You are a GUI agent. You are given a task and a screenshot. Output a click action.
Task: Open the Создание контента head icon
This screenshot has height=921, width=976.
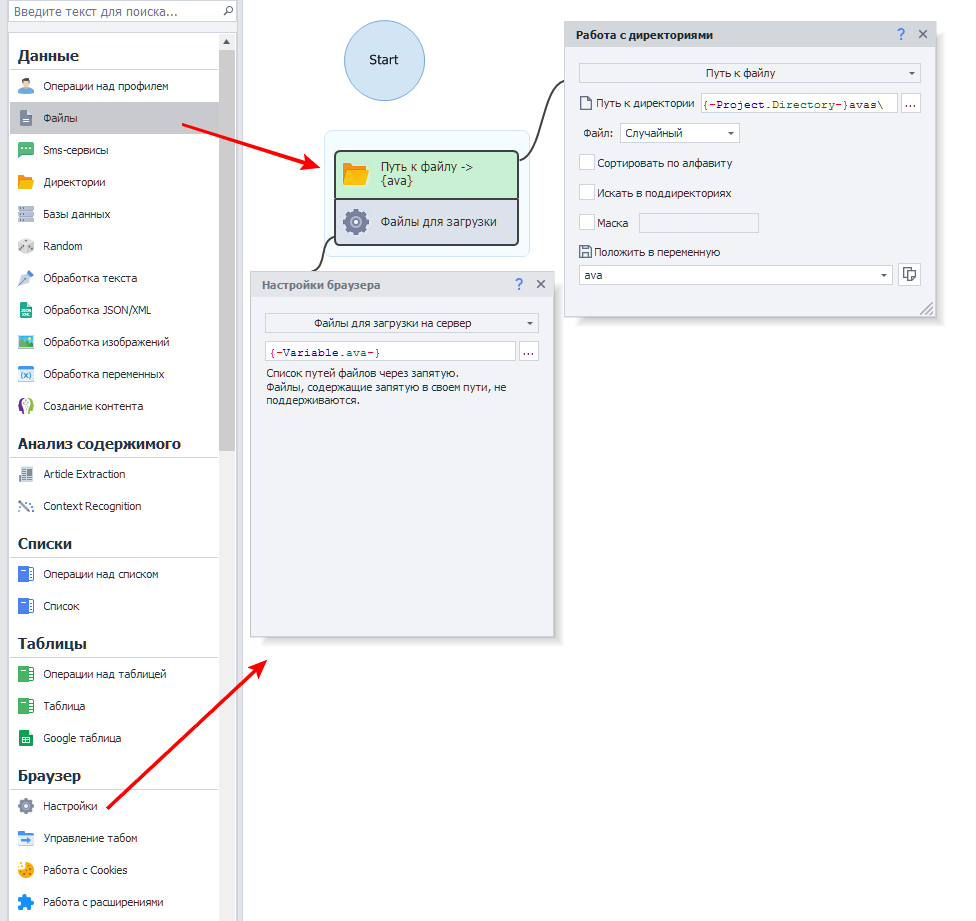[x=26, y=406]
